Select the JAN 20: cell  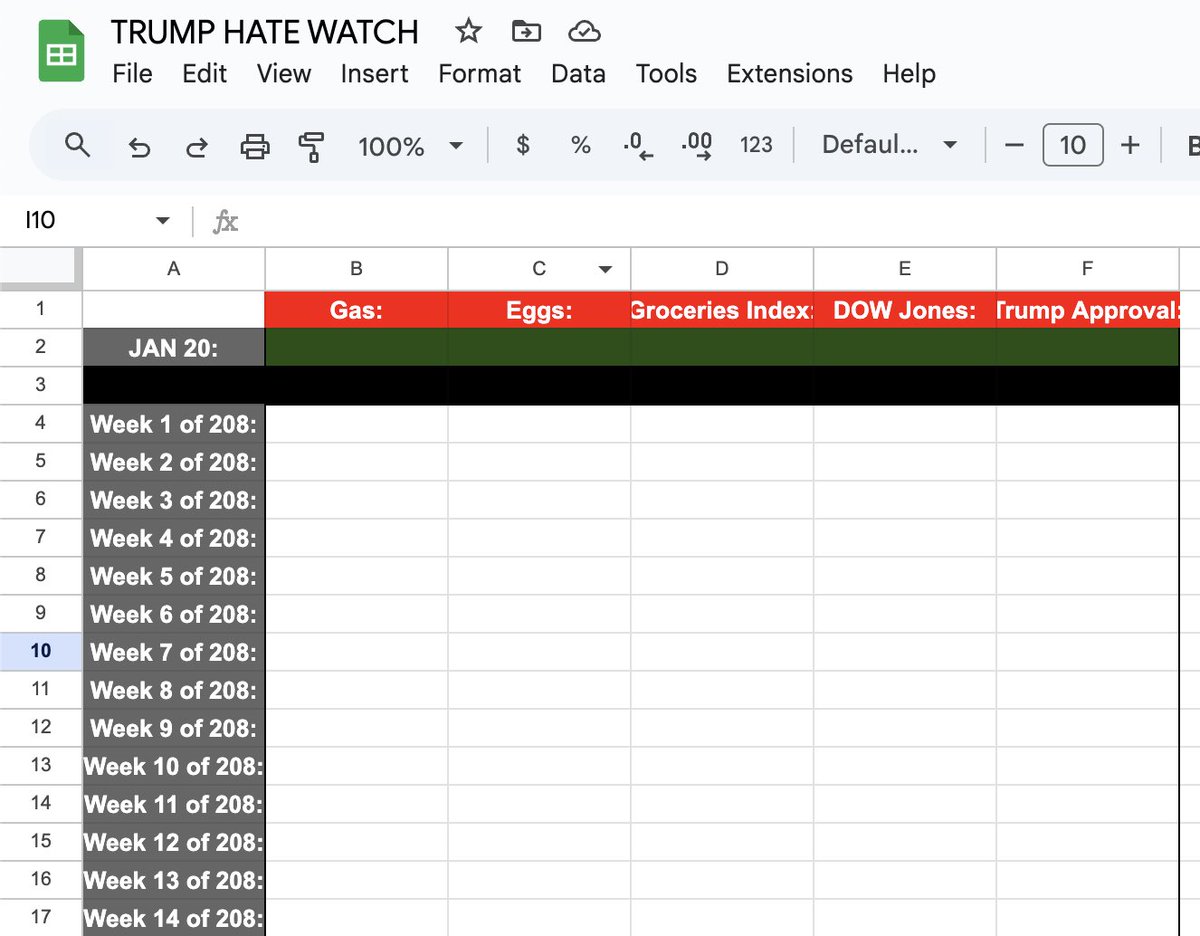point(174,347)
